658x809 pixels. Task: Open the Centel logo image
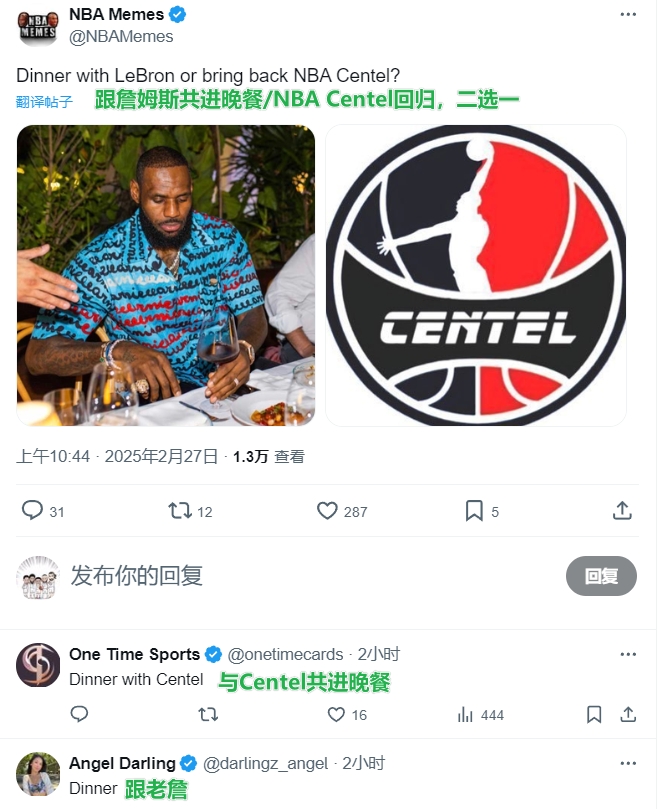coord(476,276)
